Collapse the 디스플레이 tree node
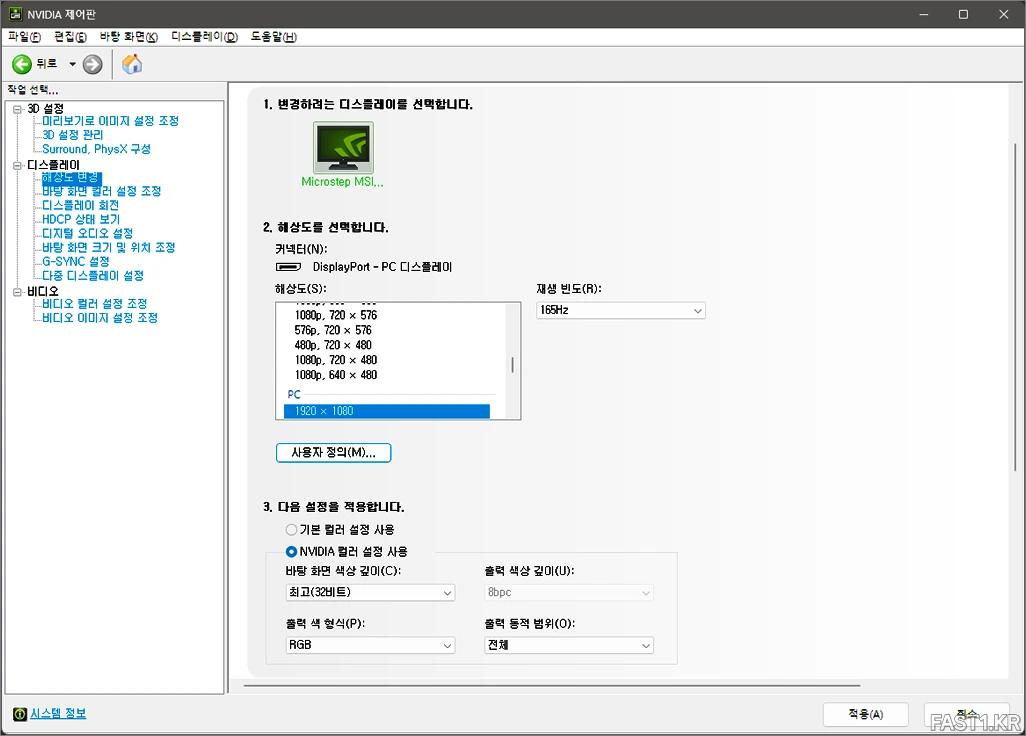This screenshot has width=1026, height=736. (x=18, y=166)
